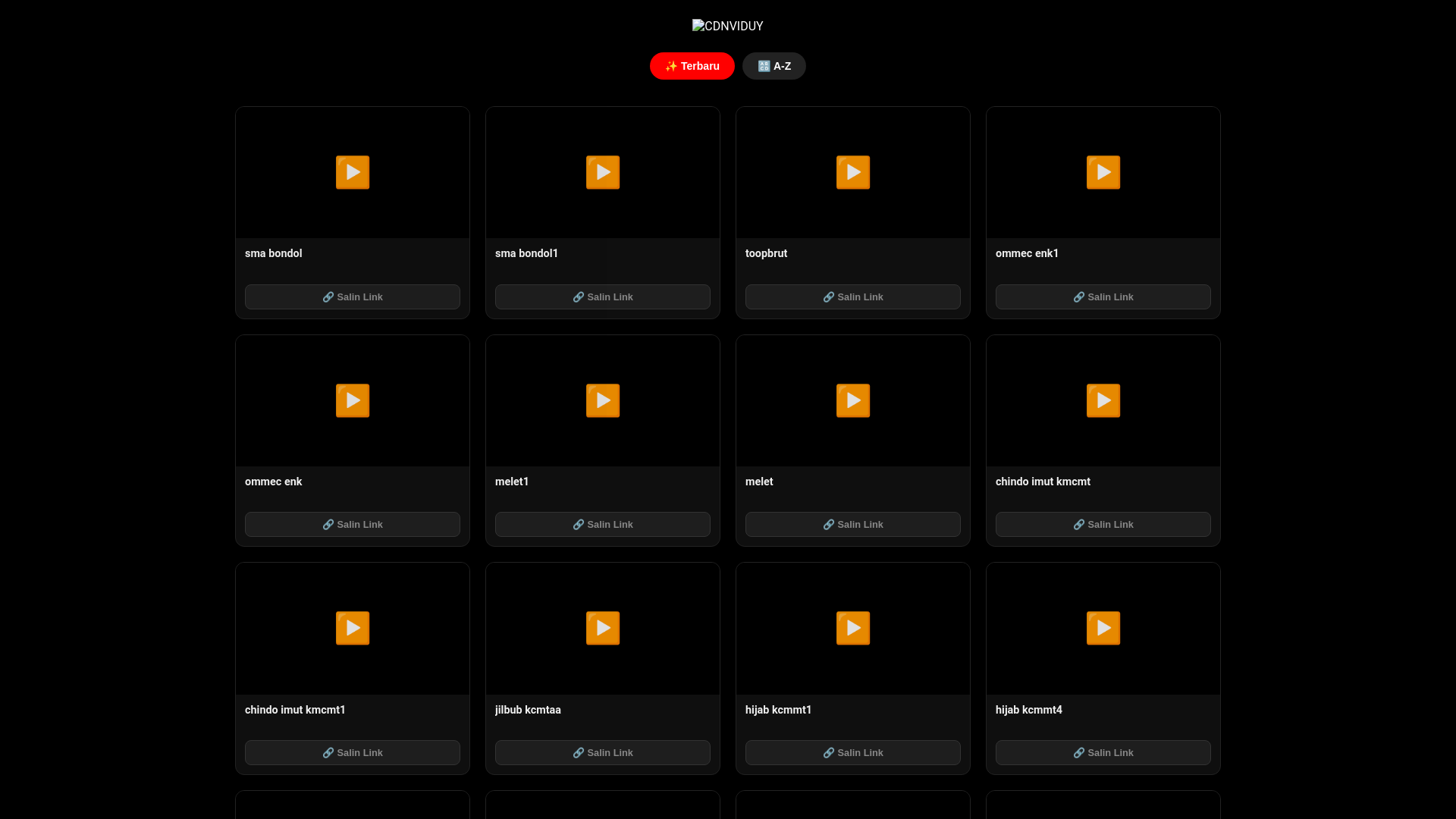The image size is (1456, 819).
Task: Play the "hijab kcmmt1" video
Action: click(853, 628)
